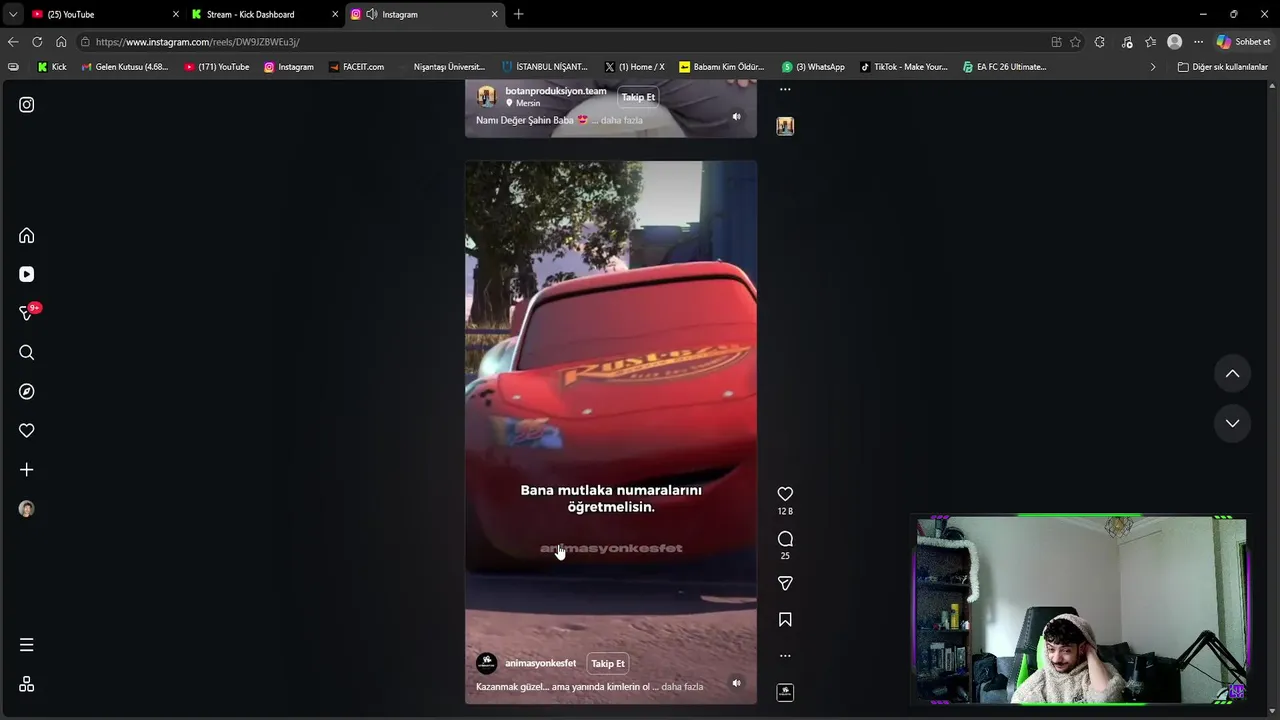Open browser home page

click(x=61, y=42)
